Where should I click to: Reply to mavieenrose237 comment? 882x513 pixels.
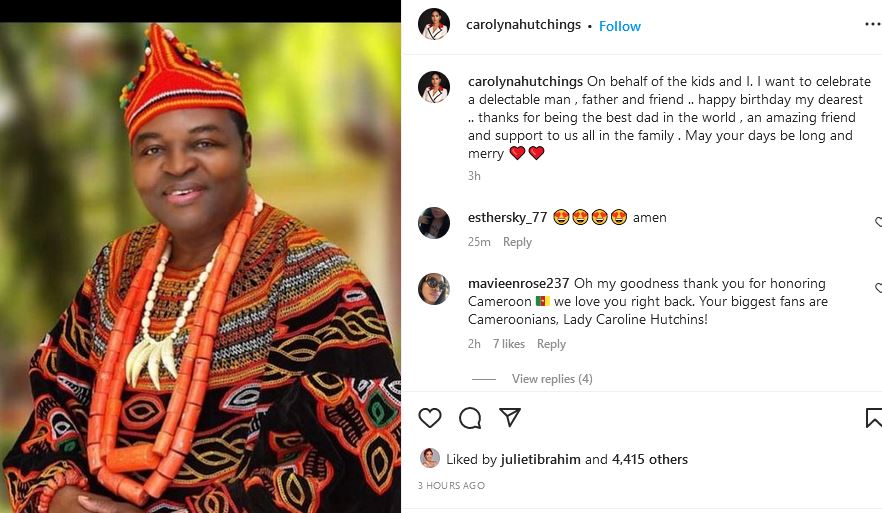pyautogui.click(x=551, y=344)
